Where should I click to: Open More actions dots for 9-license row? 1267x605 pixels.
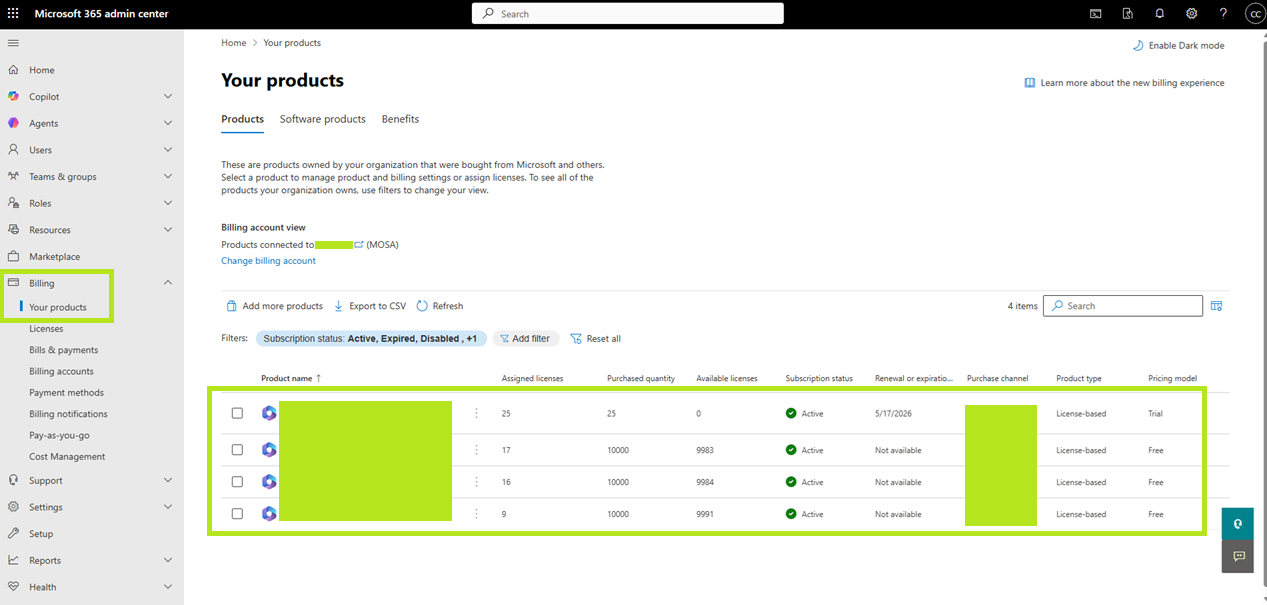coord(476,514)
